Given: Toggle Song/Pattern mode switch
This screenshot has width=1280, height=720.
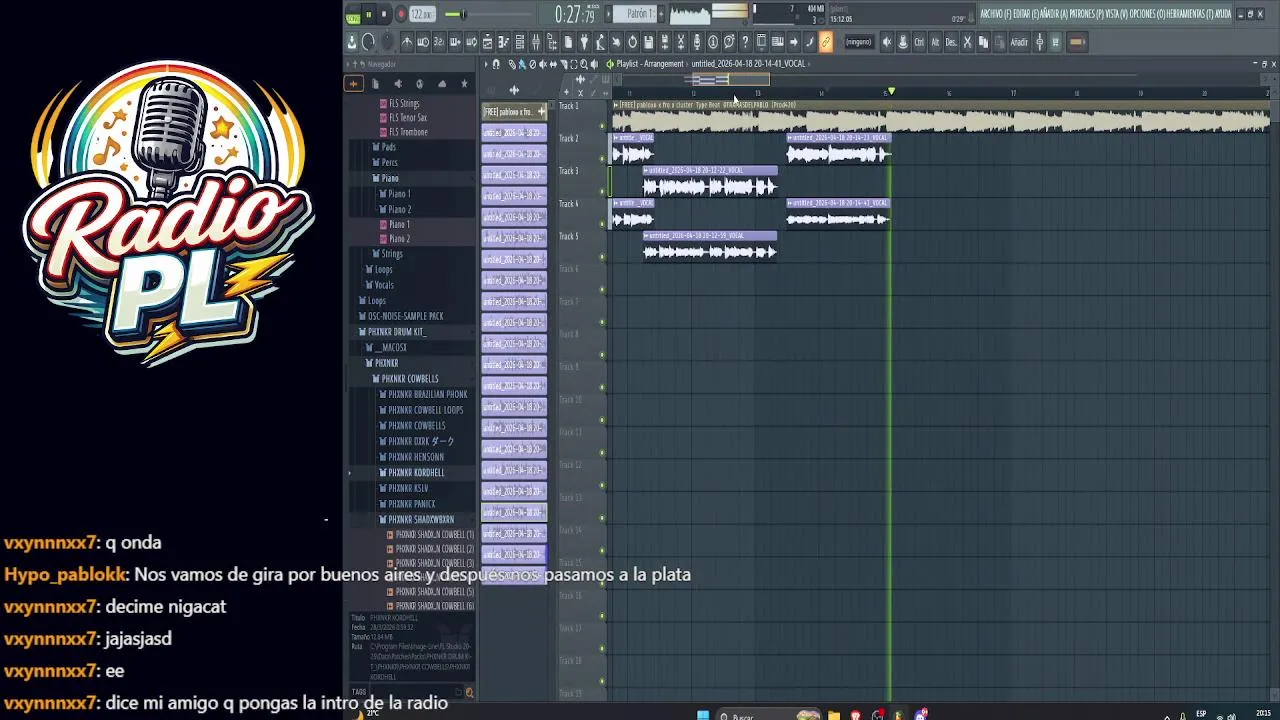Looking at the screenshot, I should [x=353, y=15].
